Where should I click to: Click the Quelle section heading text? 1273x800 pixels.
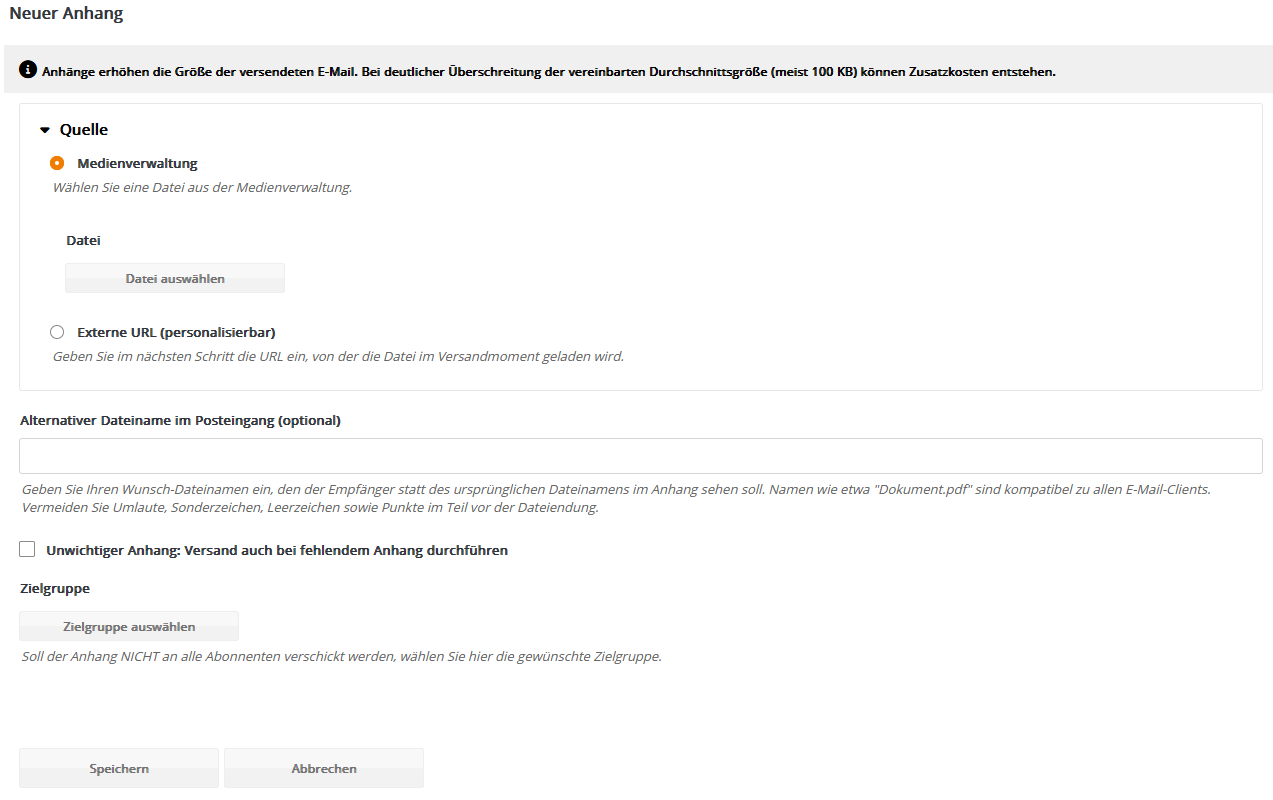point(84,130)
